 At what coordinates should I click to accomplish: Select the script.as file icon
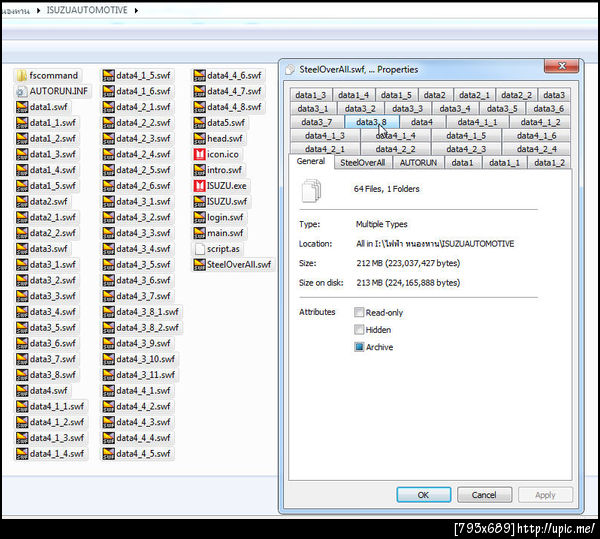point(199,249)
